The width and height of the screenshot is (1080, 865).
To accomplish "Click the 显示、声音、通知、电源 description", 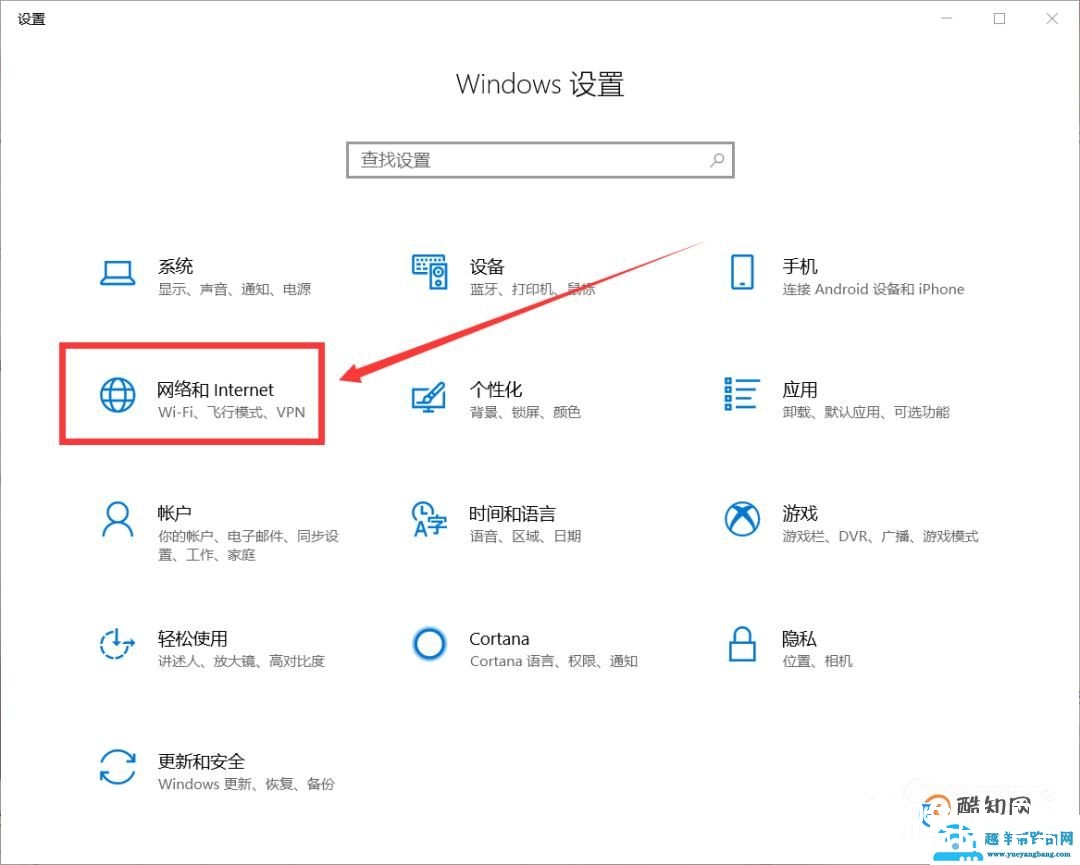I will (235, 289).
